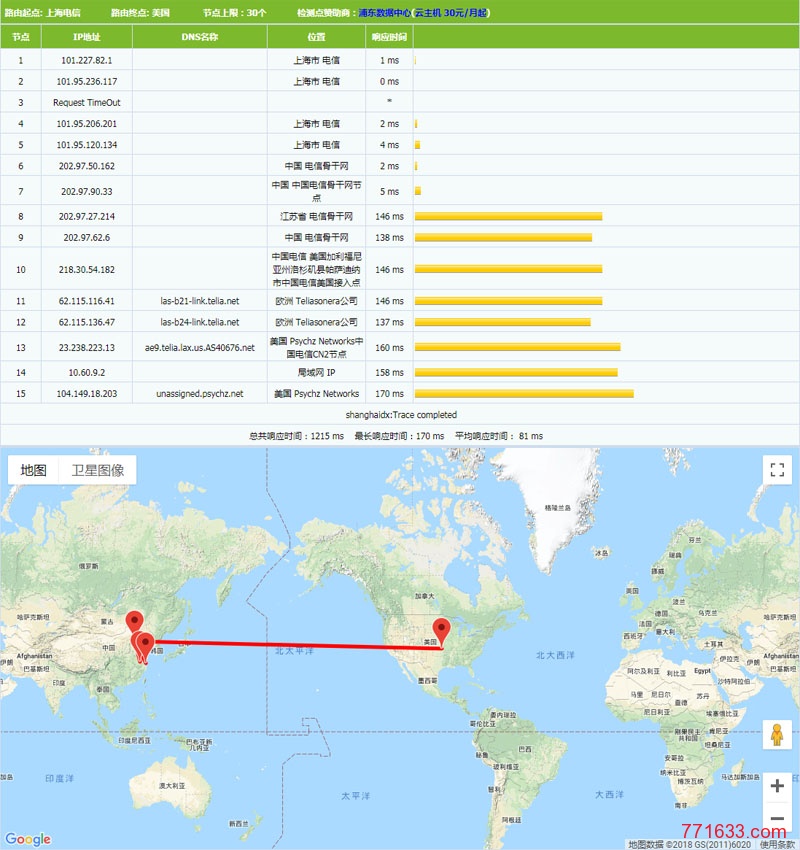This screenshot has height=850, width=800.
Task: Click the 江苏省 电信骨干网 location cell
Action: [x=317, y=216]
